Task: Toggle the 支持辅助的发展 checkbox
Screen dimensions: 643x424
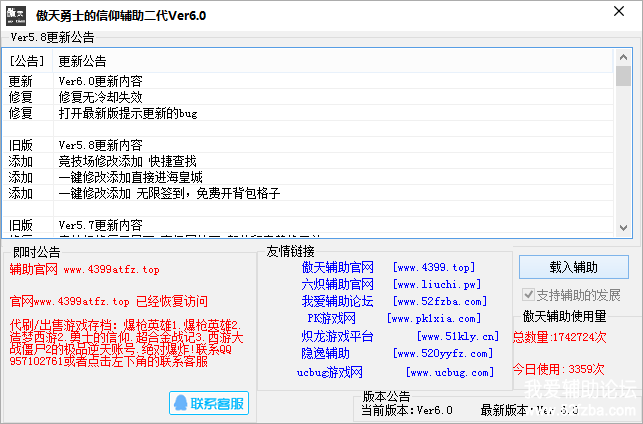Action: pos(528,294)
